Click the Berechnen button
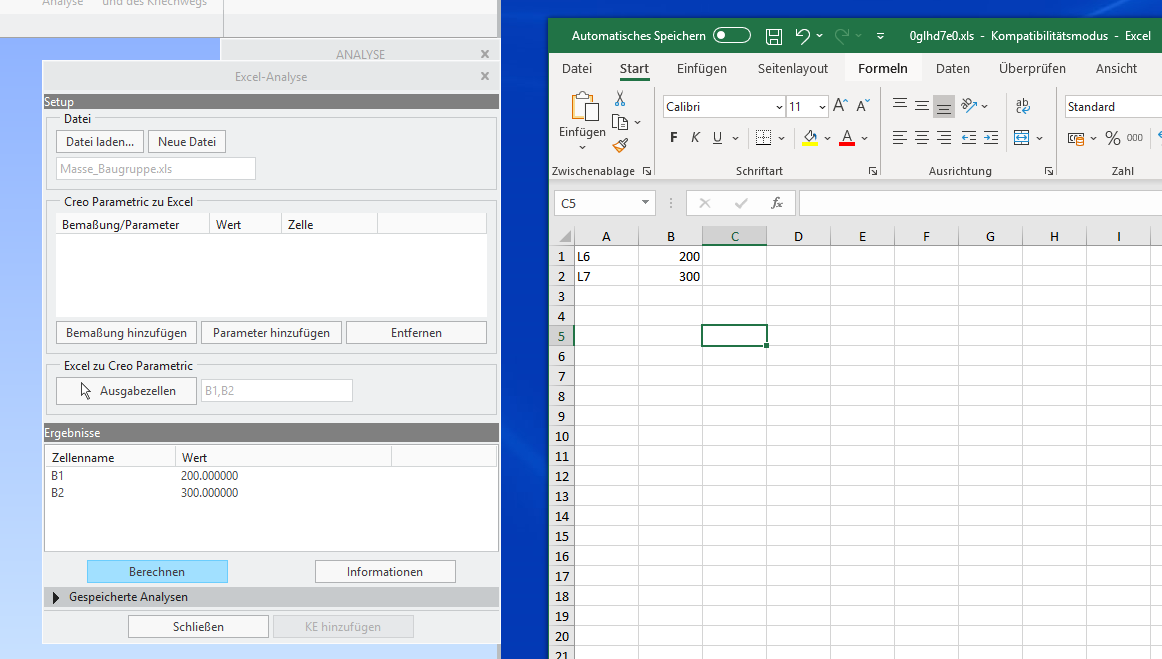Viewport: 1162px width, 659px height. pyautogui.click(x=157, y=571)
